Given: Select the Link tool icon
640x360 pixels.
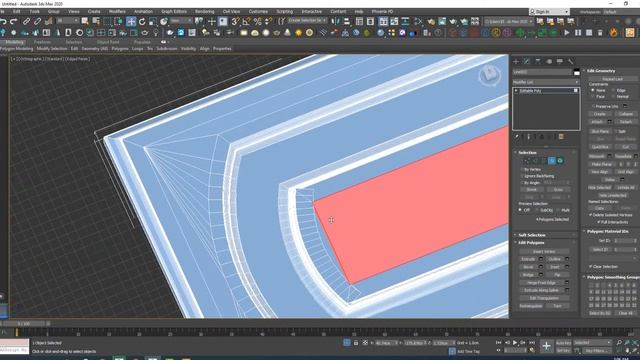Looking at the screenshot, I should (x=27, y=21).
